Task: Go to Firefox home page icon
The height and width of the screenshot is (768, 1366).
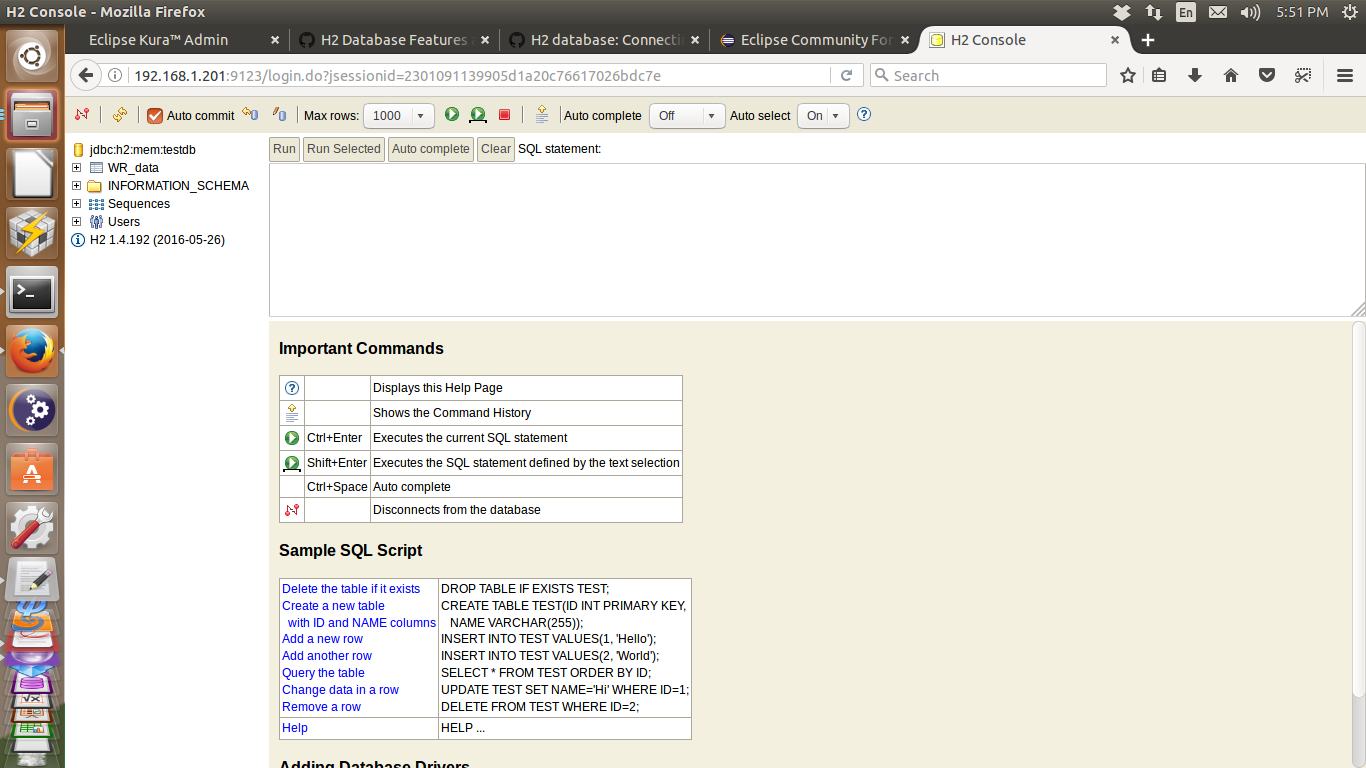Action: coord(1231,75)
